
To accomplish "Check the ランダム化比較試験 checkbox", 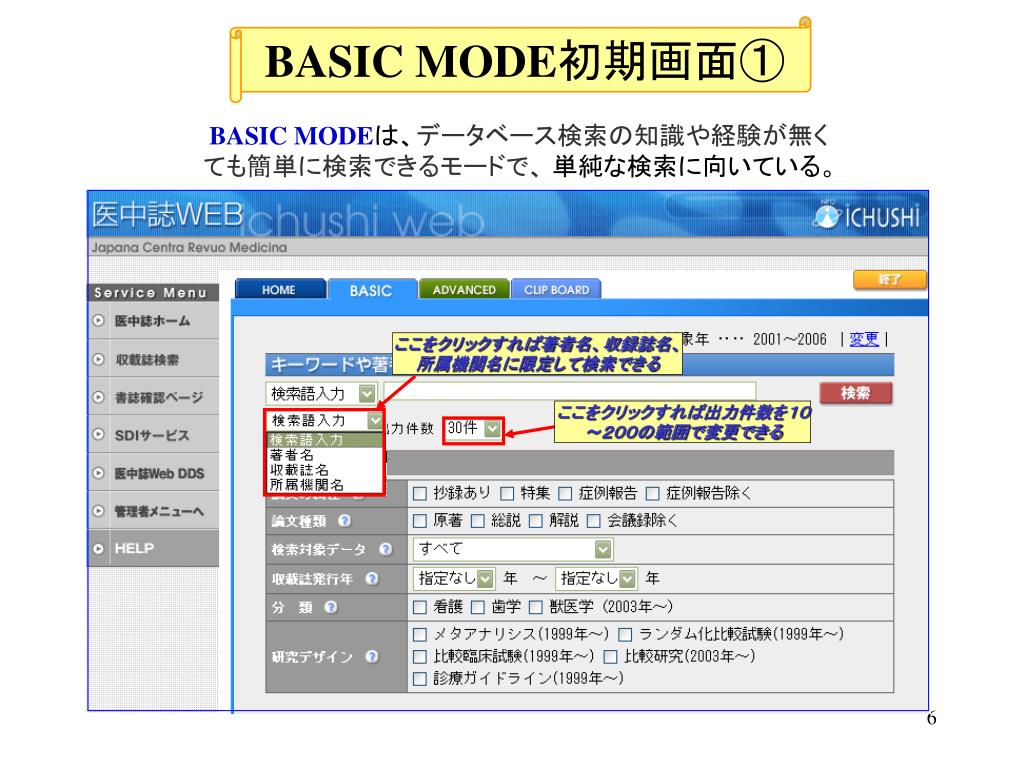I will [x=625, y=635].
